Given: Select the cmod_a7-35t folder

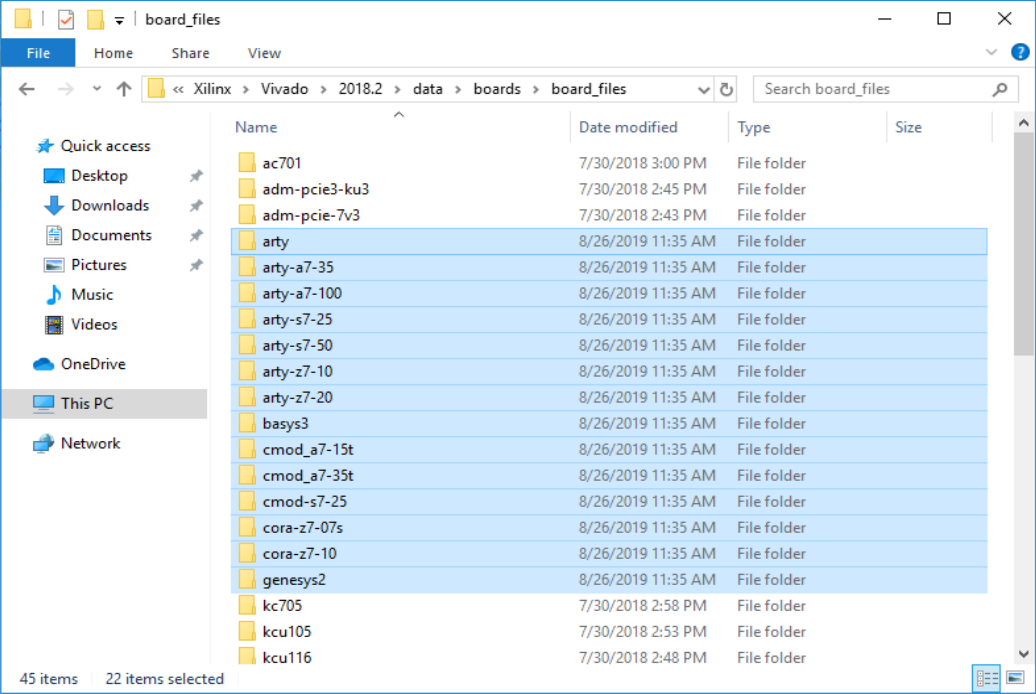Looking at the screenshot, I should click(609, 476).
